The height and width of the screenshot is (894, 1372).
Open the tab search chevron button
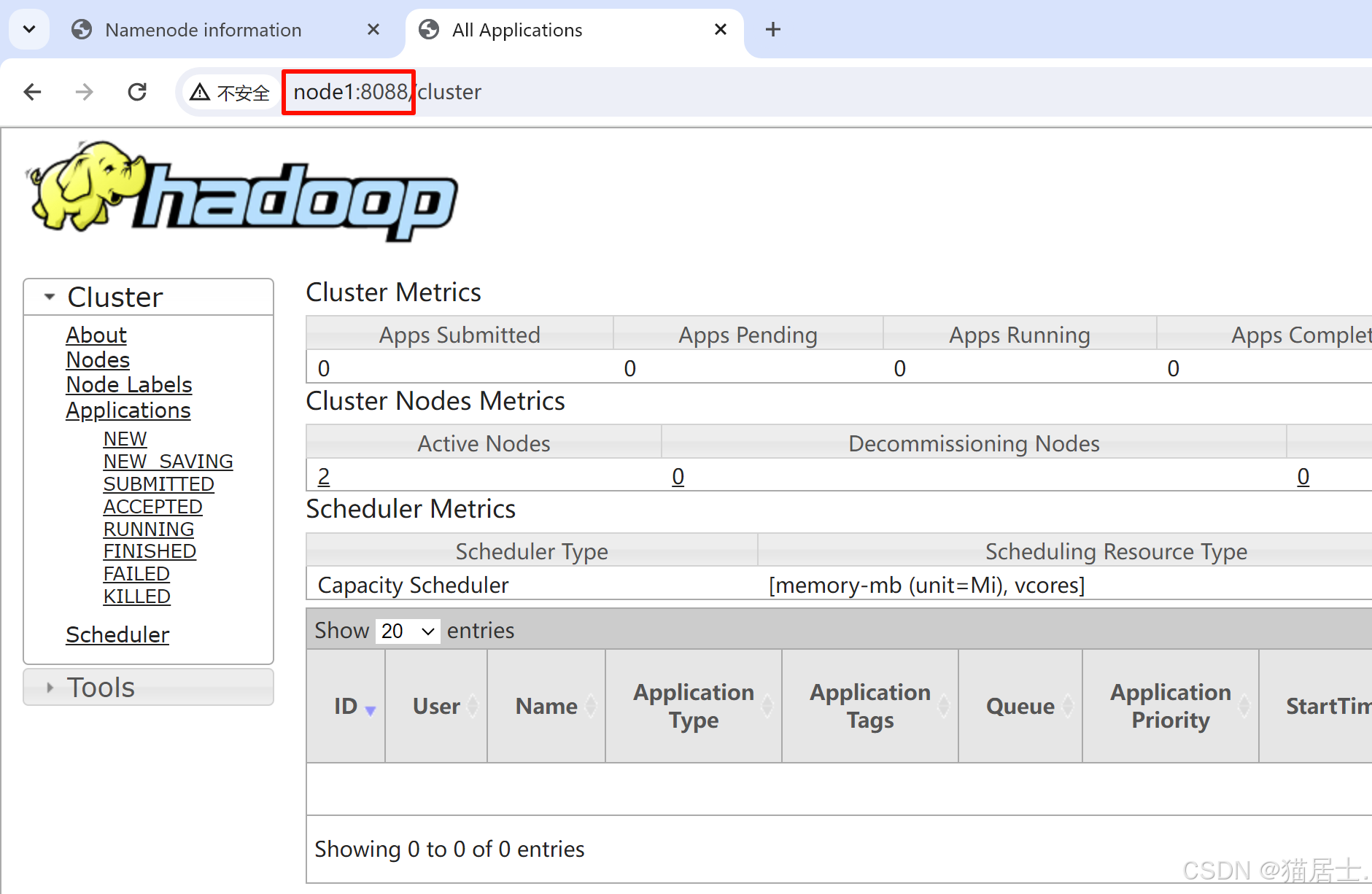(x=29, y=29)
